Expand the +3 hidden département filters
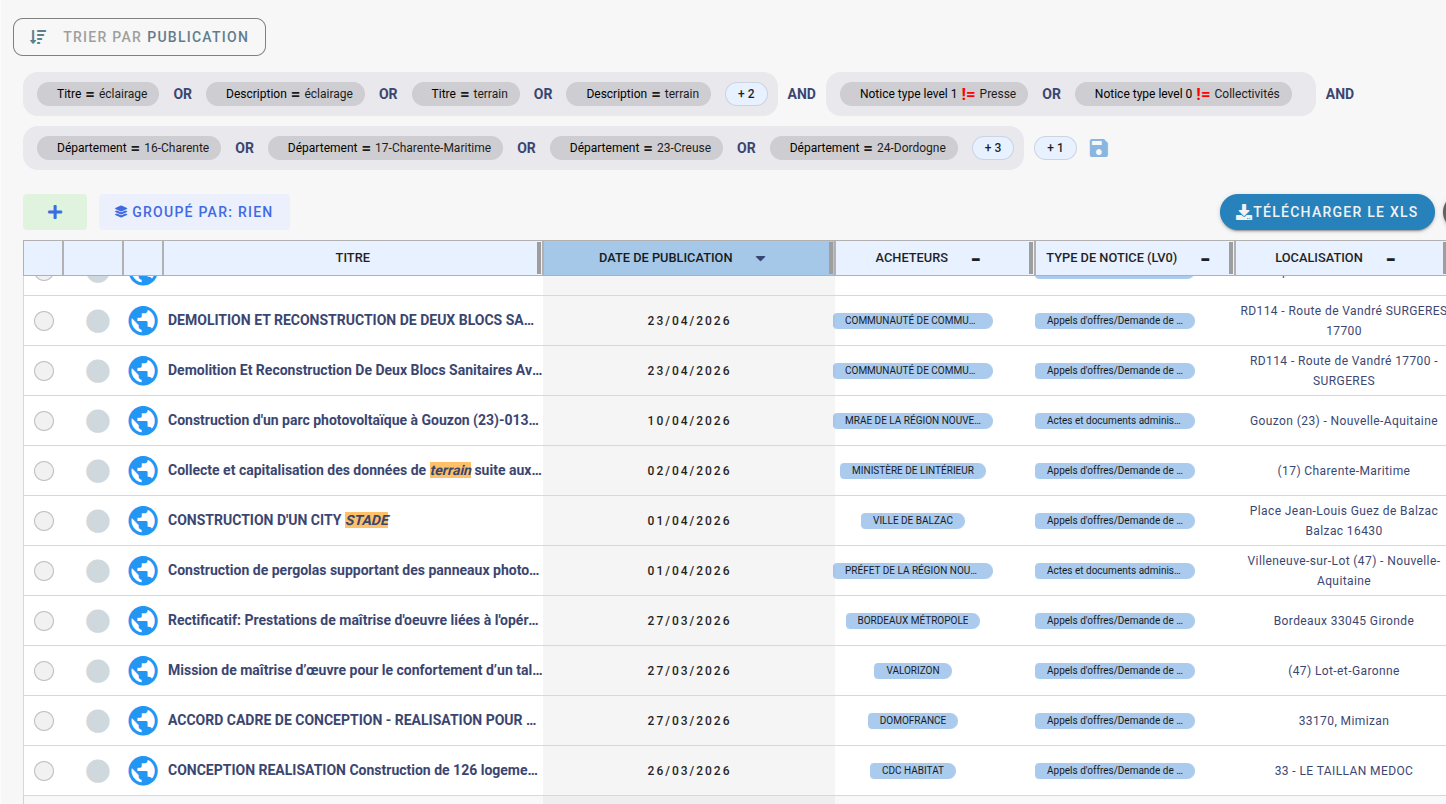This screenshot has height=804, width=1446. [x=993, y=148]
